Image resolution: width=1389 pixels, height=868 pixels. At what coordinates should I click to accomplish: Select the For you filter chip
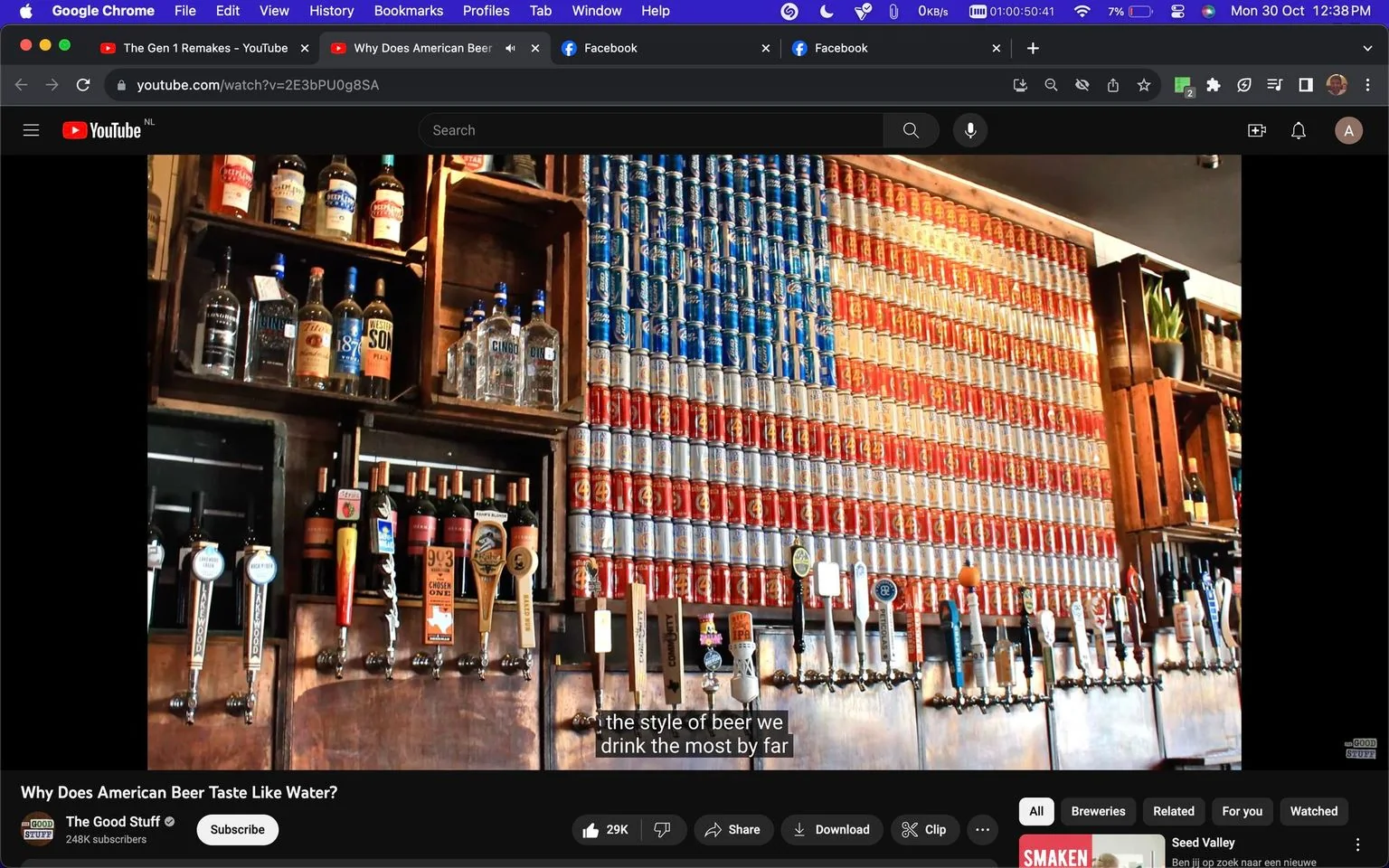click(1243, 811)
